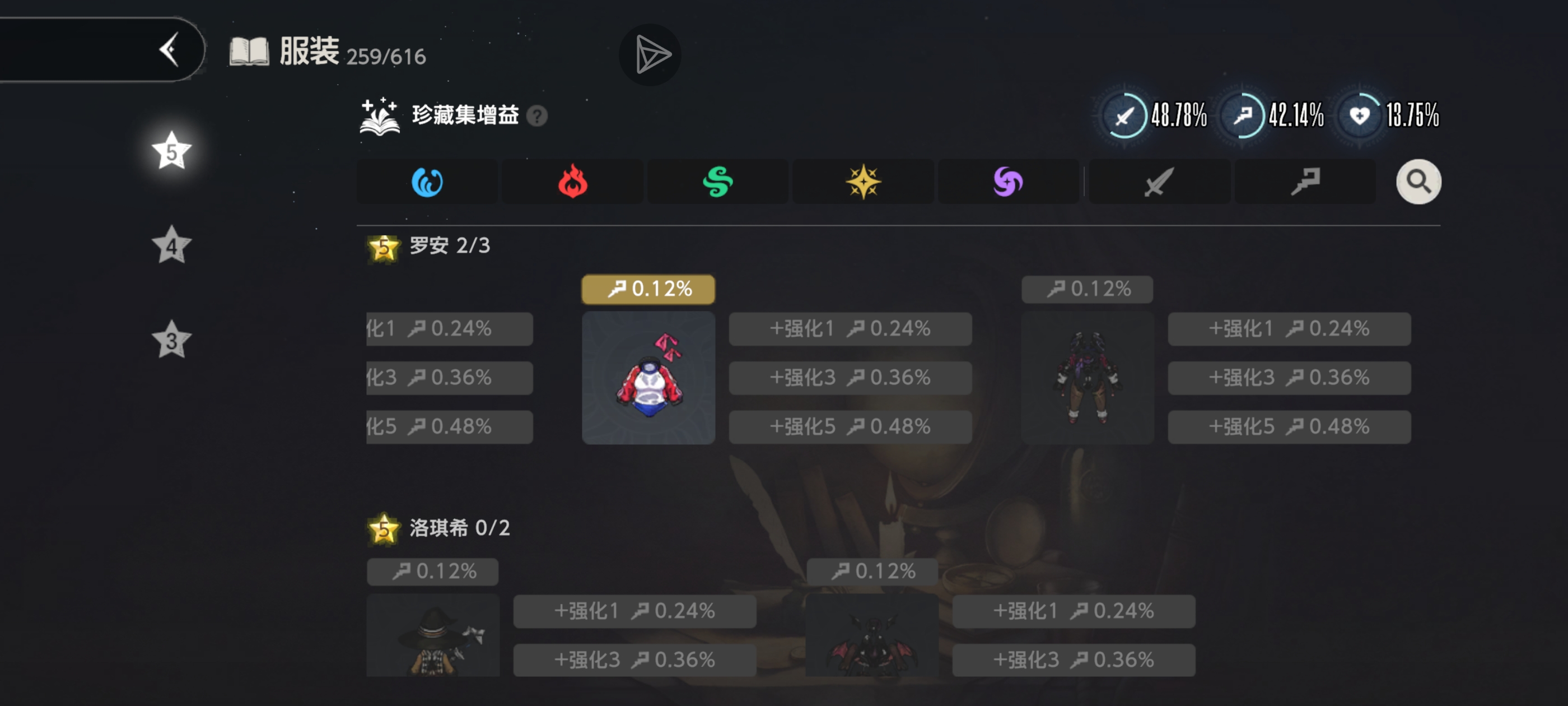Screen dimensions: 1568x706
Task: Select the purple dark swirl filter
Action: (1008, 182)
